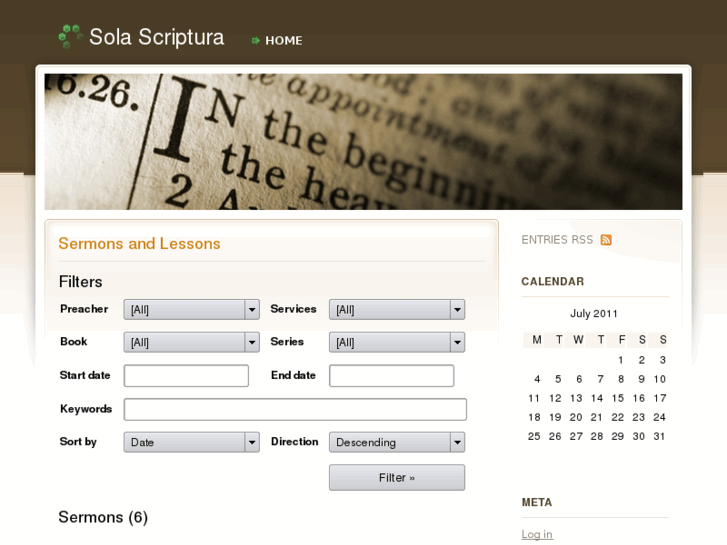Click into the End date field
The image size is (727, 545).
pyautogui.click(x=391, y=376)
